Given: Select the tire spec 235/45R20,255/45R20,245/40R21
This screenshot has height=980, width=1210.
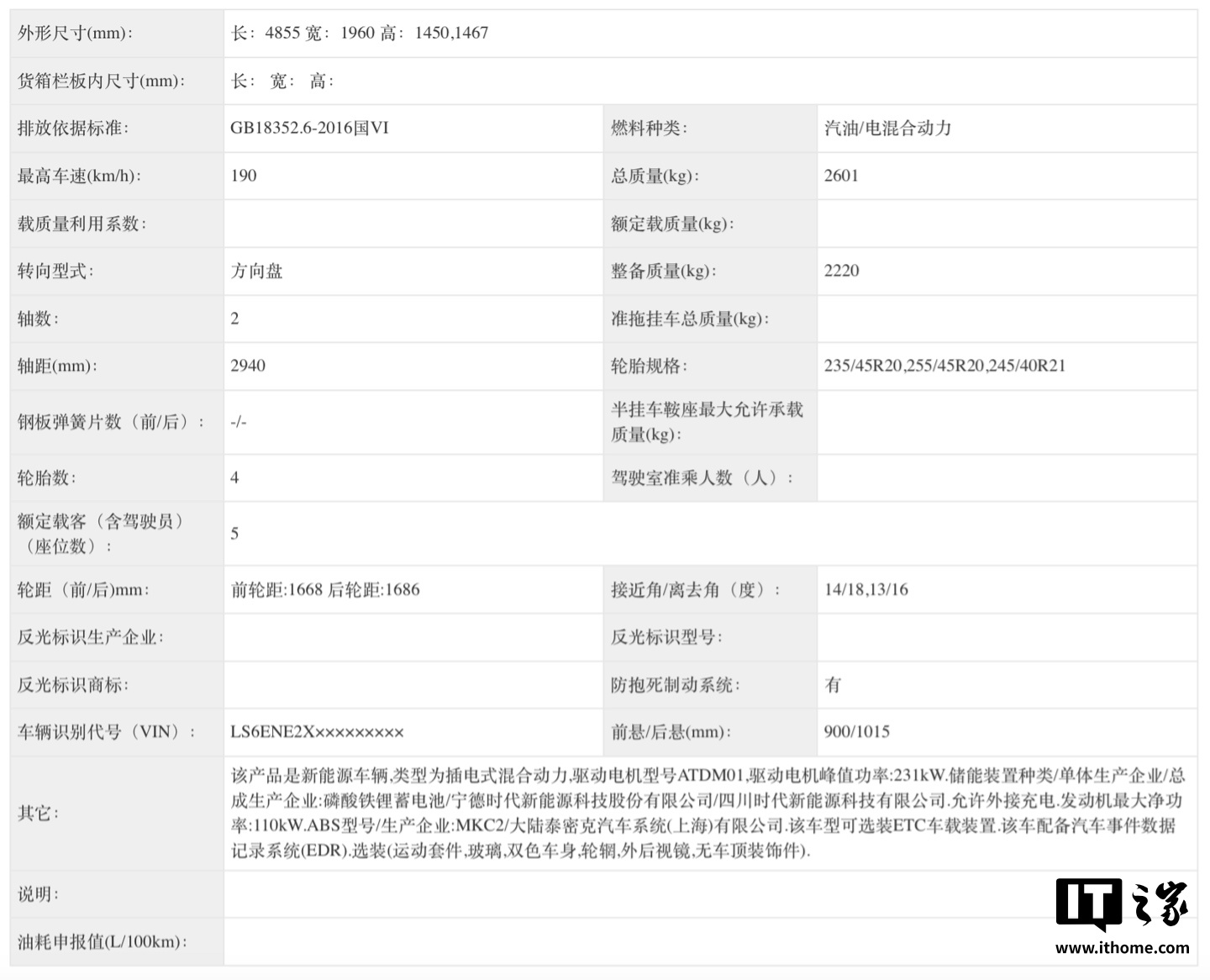Looking at the screenshot, I should point(944,366).
